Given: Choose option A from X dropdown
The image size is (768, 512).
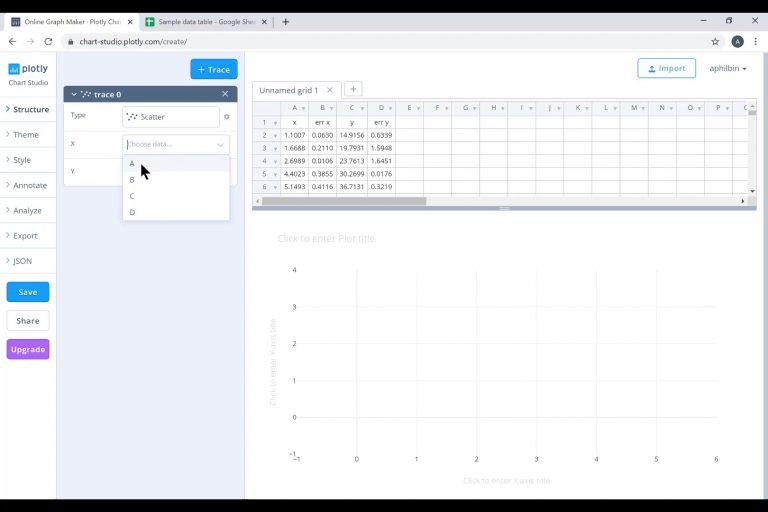Looking at the screenshot, I should (x=176, y=164).
